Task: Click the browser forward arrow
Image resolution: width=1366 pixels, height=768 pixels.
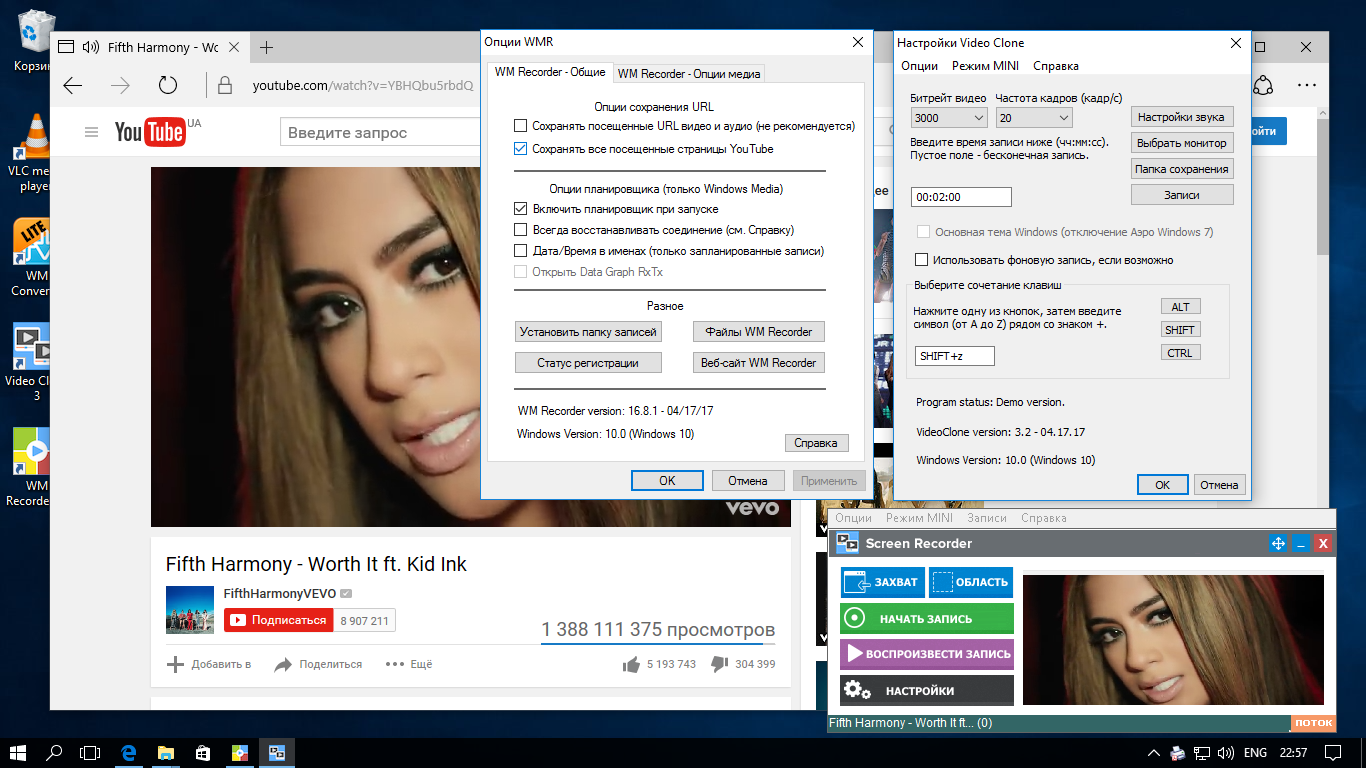Action: (120, 86)
